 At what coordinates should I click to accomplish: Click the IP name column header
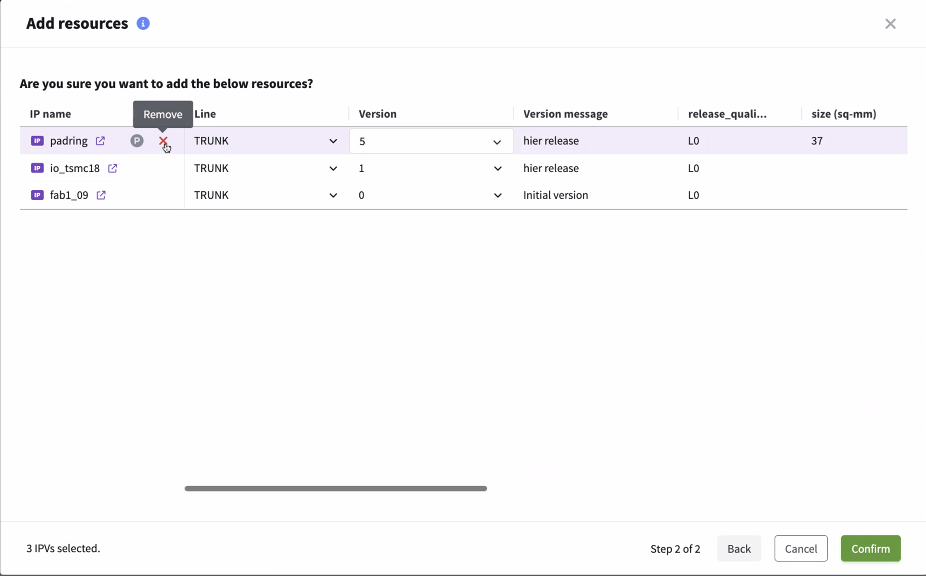(x=50, y=114)
